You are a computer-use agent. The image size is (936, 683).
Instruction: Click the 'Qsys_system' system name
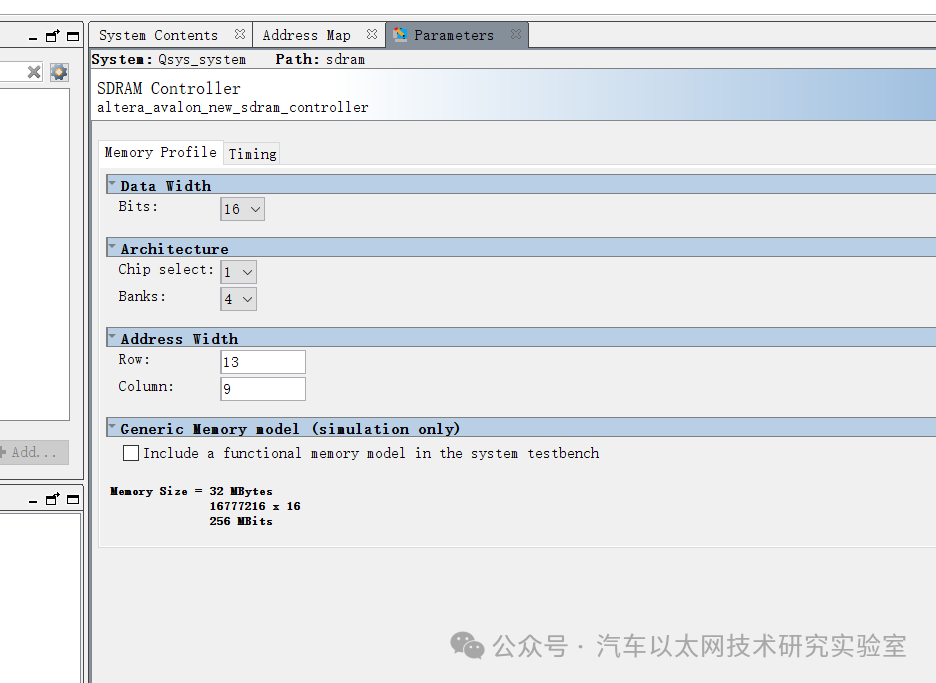(x=202, y=60)
